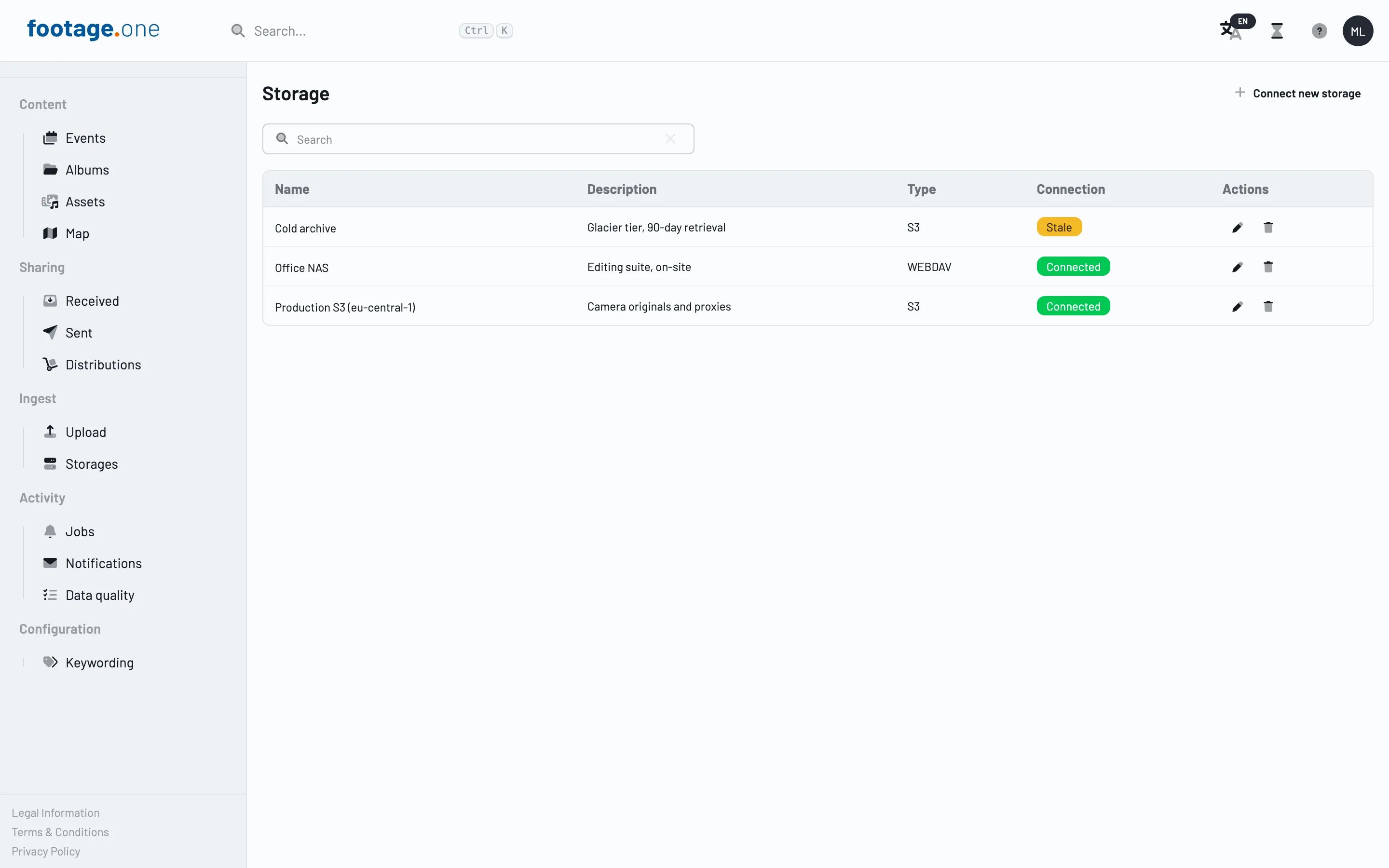
Task: Edit the Production S3 storage
Action: click(1238, 307)
